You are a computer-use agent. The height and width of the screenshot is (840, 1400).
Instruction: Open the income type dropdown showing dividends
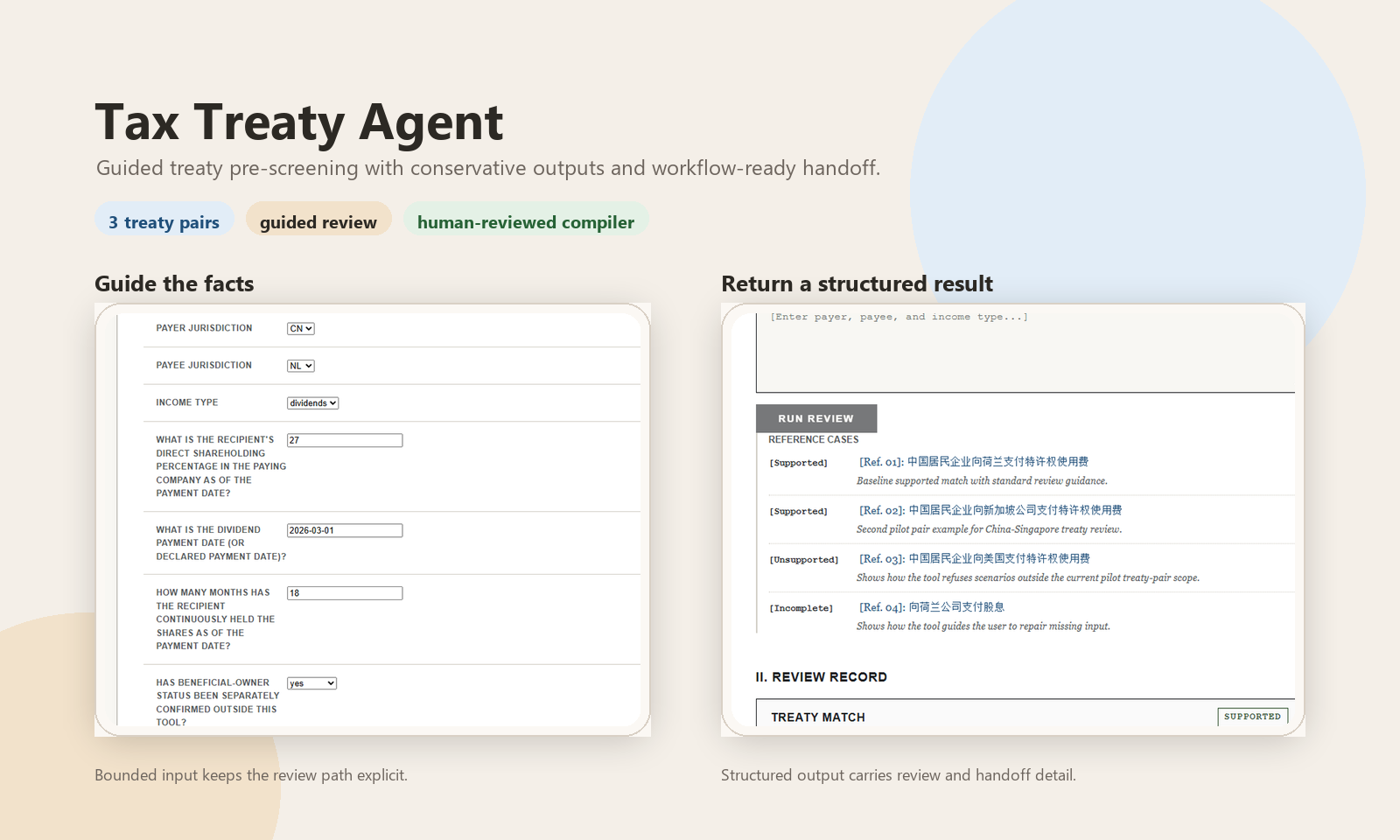[x=311, y=402]
